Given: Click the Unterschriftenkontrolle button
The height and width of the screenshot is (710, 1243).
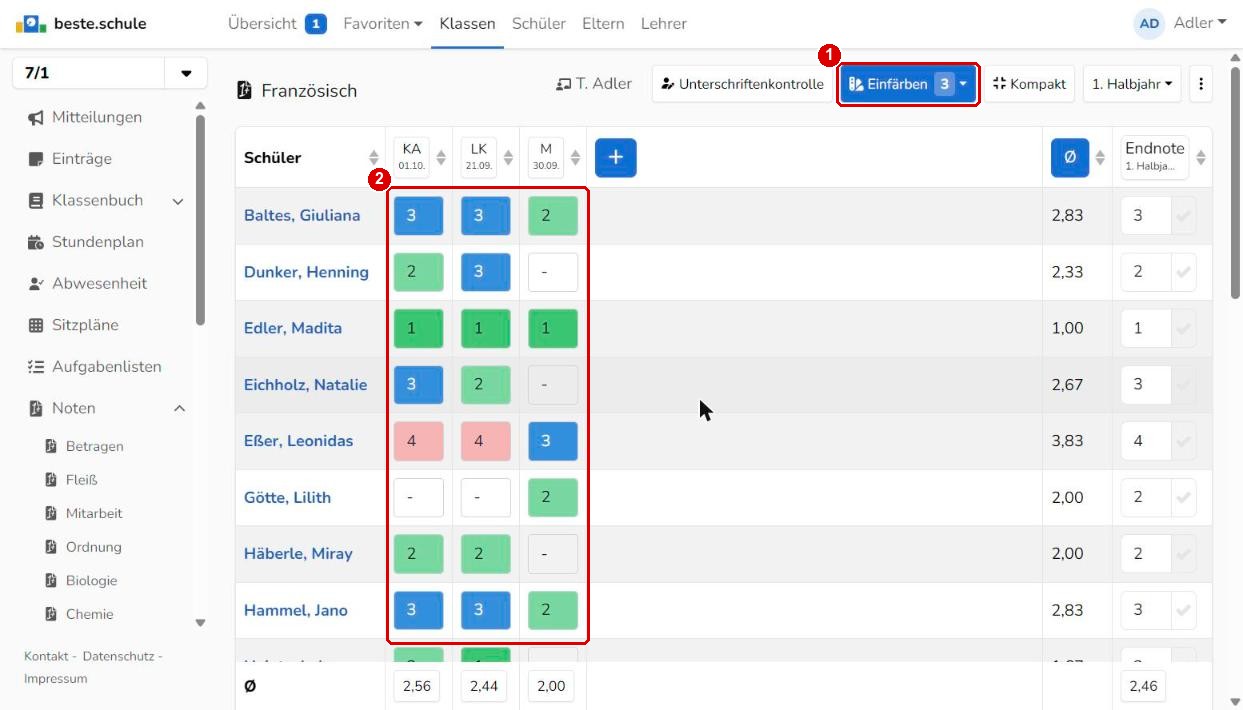Looking at the screenshot, I should [x=742, y=84].
